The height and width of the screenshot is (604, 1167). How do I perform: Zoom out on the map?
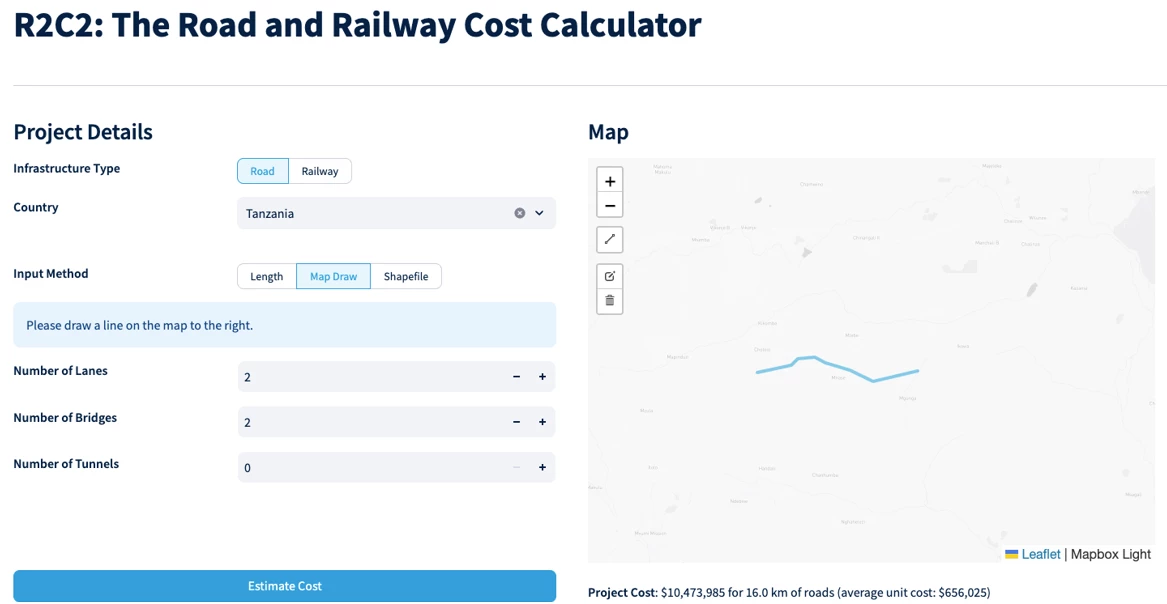point(610,205)
